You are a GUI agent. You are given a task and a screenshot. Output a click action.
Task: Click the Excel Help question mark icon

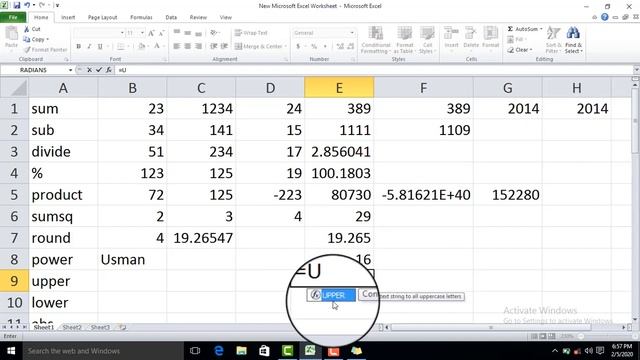tap(604, 17)
